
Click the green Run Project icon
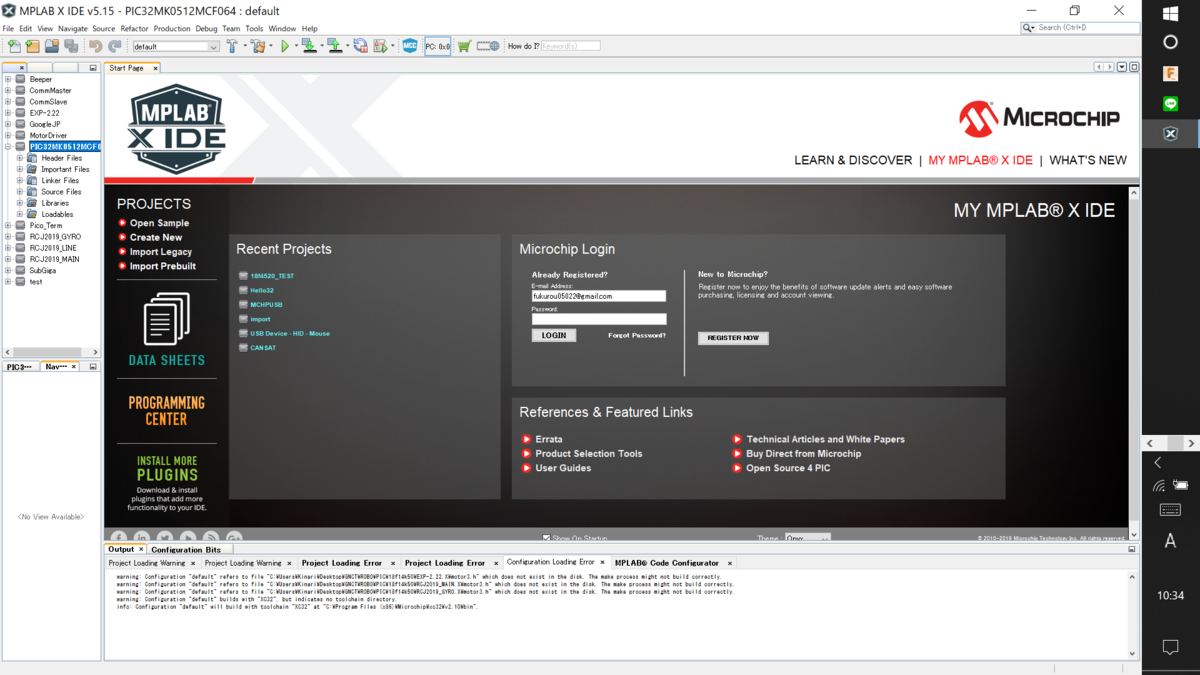coord(285,46)
